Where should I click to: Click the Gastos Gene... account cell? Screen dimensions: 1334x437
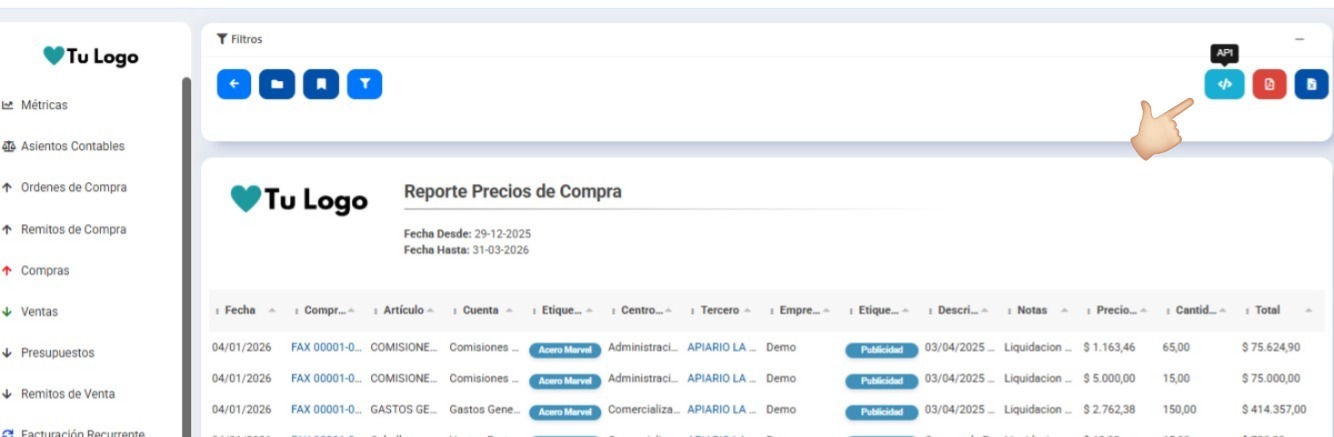484,409
